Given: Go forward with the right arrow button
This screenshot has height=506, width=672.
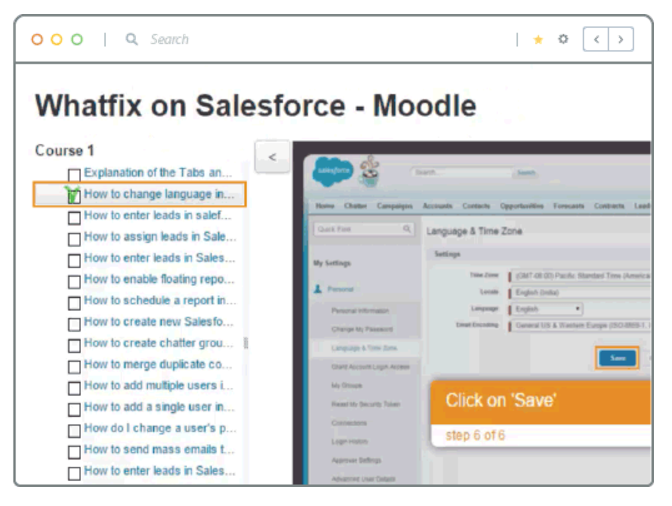Looking at the screenshot, I should click(x=621, y=39).
